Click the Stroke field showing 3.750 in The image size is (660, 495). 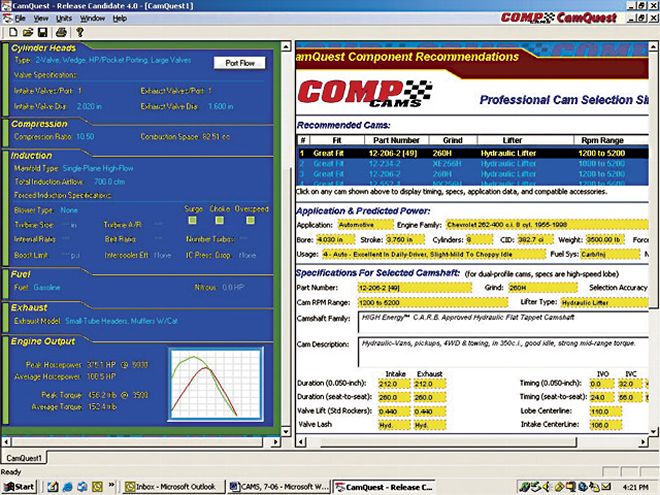tap(405, 240)
